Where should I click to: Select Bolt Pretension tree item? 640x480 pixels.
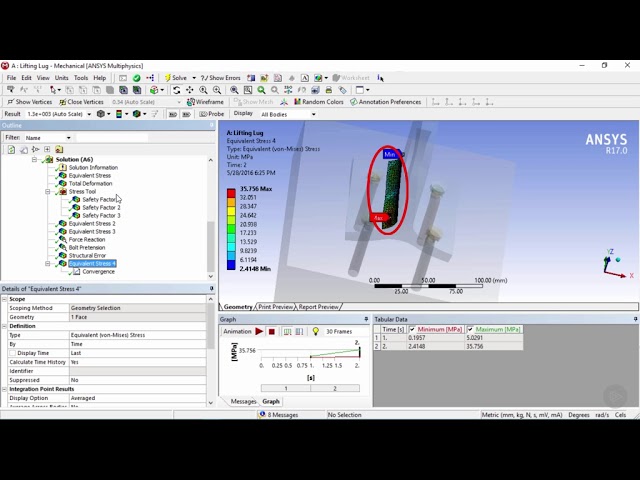(x=87, y=247)
